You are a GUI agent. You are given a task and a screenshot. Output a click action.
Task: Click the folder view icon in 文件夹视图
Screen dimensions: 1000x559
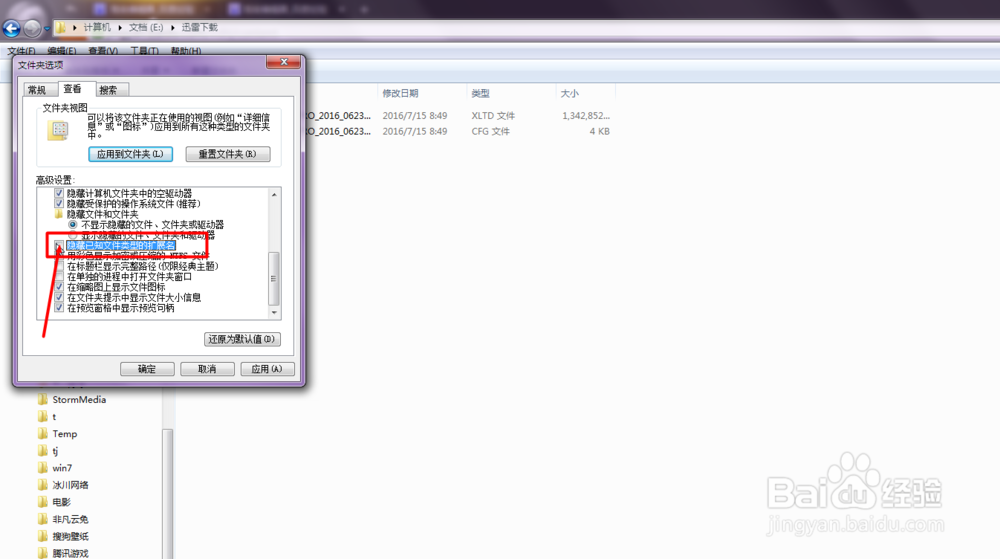point(59,130)
